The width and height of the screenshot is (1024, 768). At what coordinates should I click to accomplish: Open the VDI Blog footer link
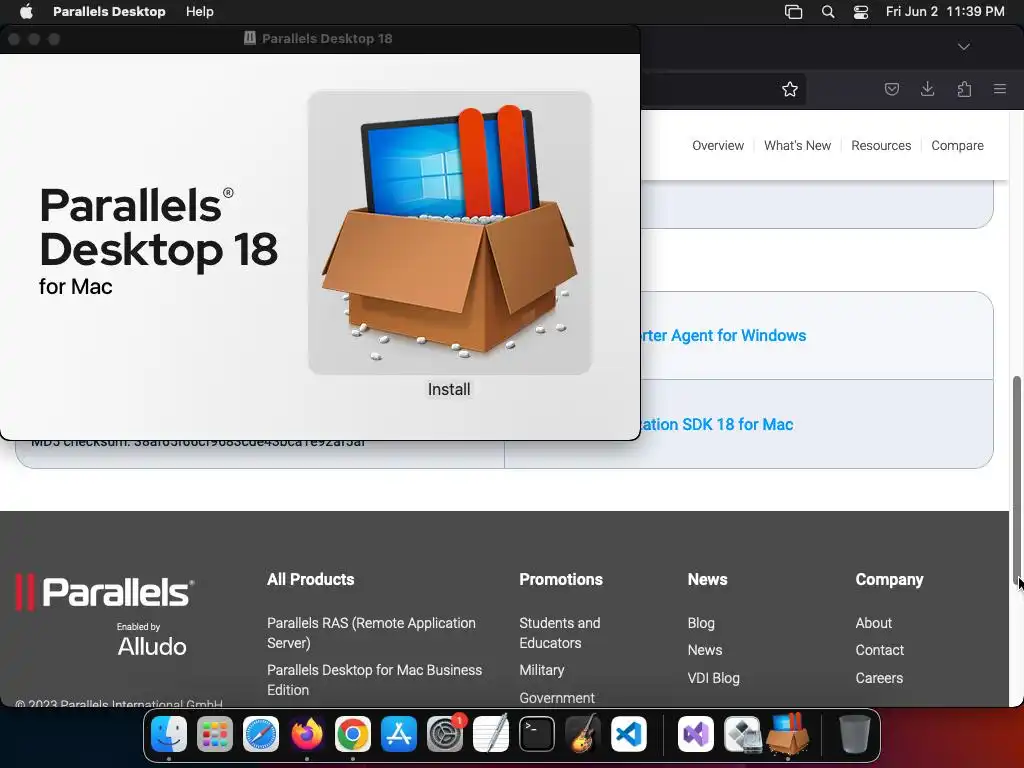713,678
